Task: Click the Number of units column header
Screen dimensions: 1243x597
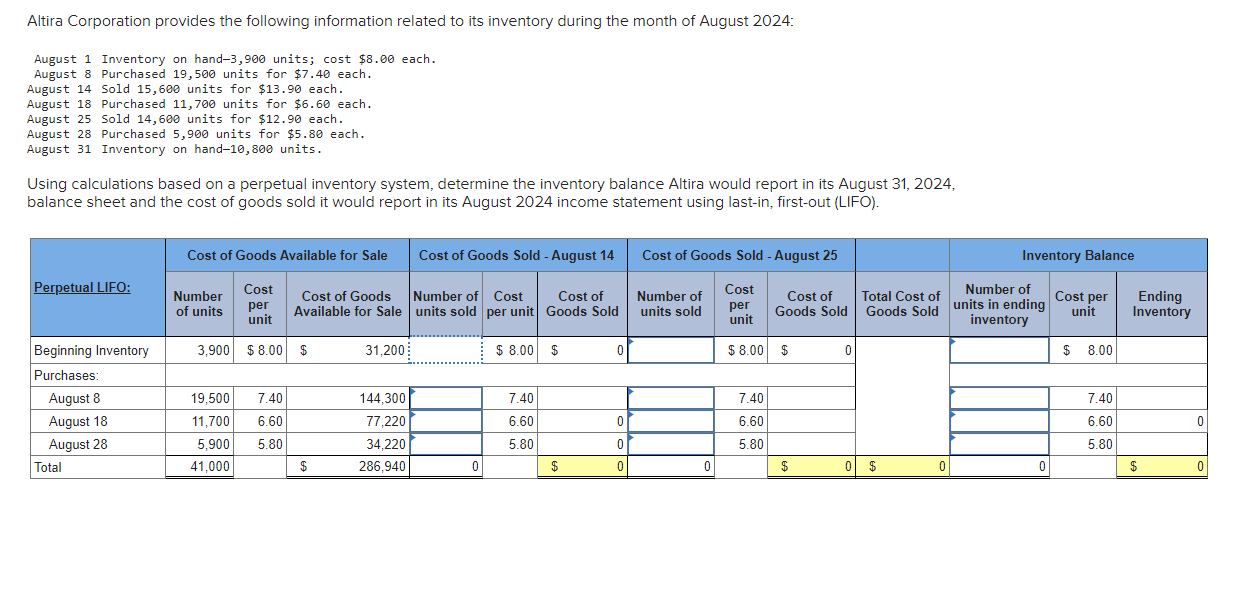Action: point(199,303)
